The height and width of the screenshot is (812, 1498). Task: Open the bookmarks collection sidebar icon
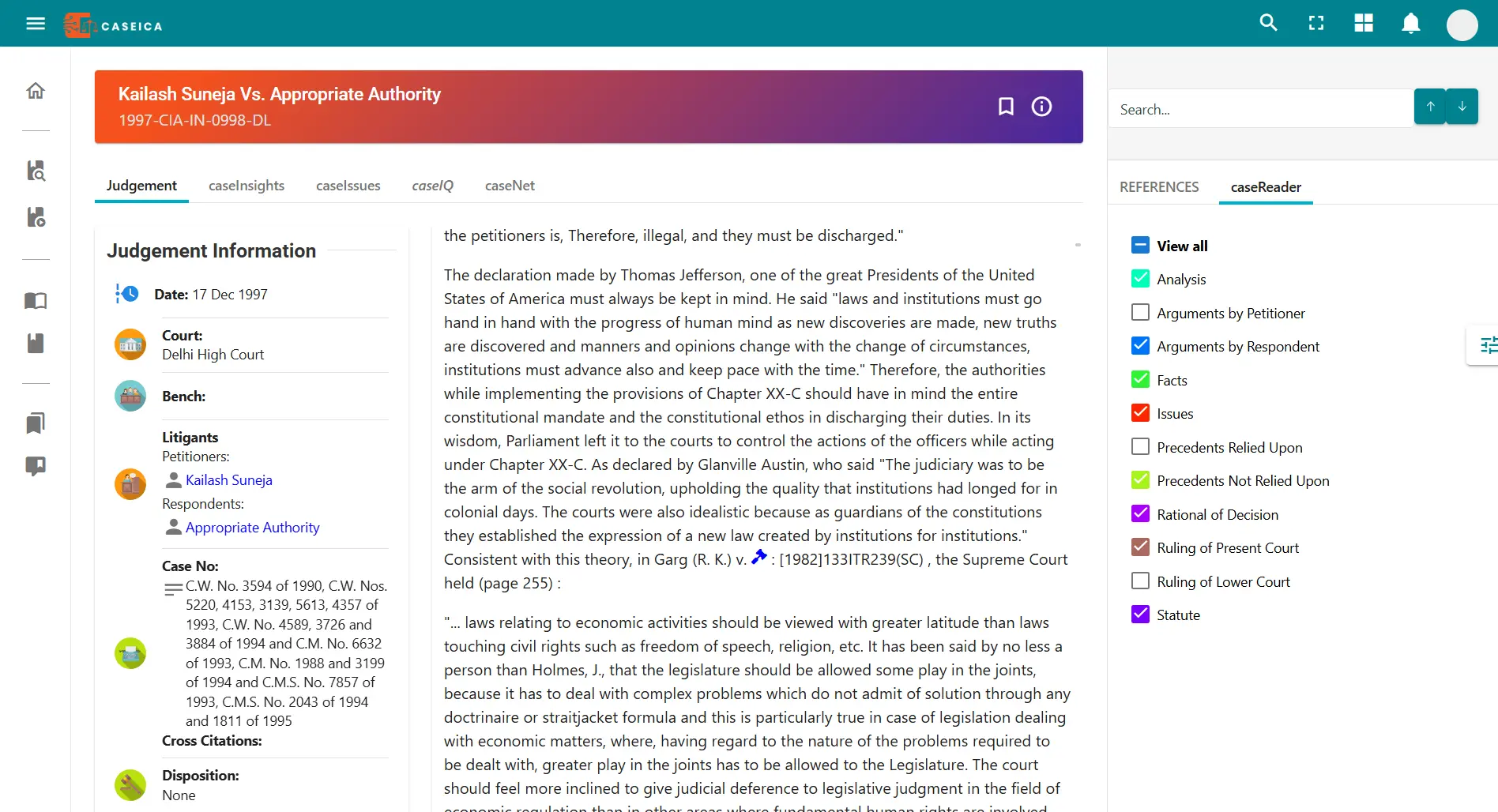[x=36, y=423]
